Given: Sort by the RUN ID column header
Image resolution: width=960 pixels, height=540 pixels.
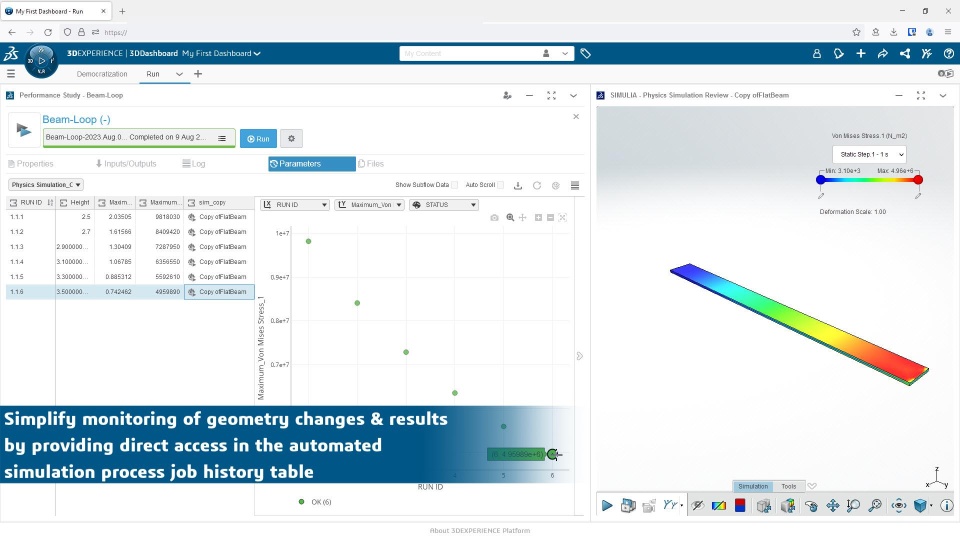Looking at the screenshot, I should [x=31, y=203].
